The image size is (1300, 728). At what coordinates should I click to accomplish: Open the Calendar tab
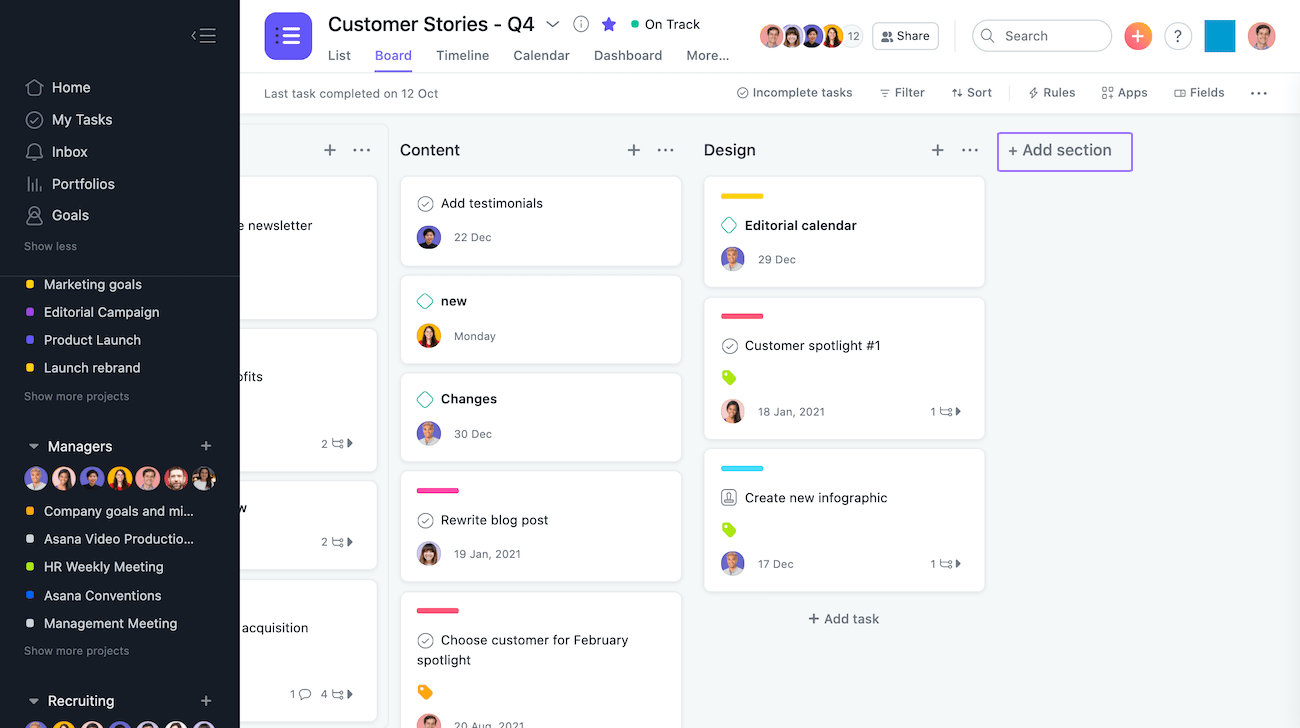point(541,56)
